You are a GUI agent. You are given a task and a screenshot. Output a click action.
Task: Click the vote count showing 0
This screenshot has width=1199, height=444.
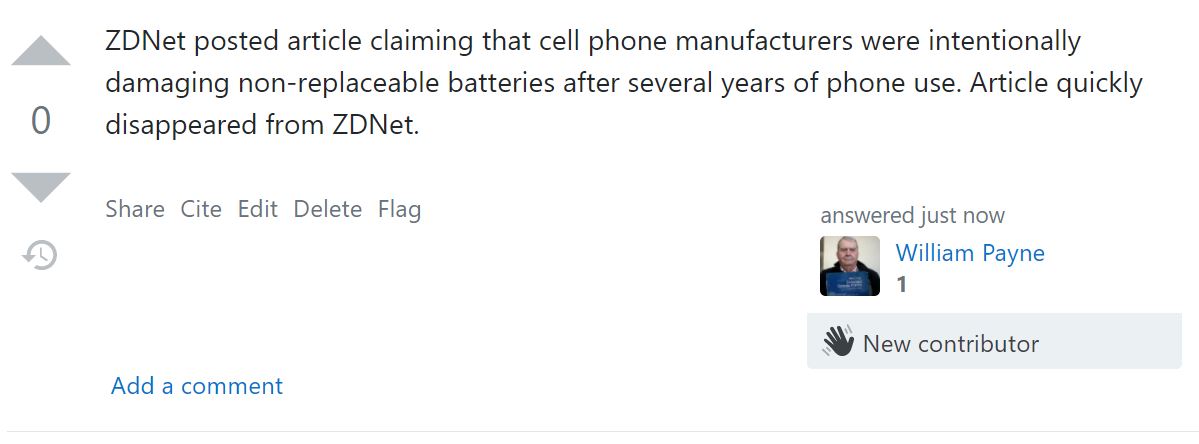pos(41,121)
